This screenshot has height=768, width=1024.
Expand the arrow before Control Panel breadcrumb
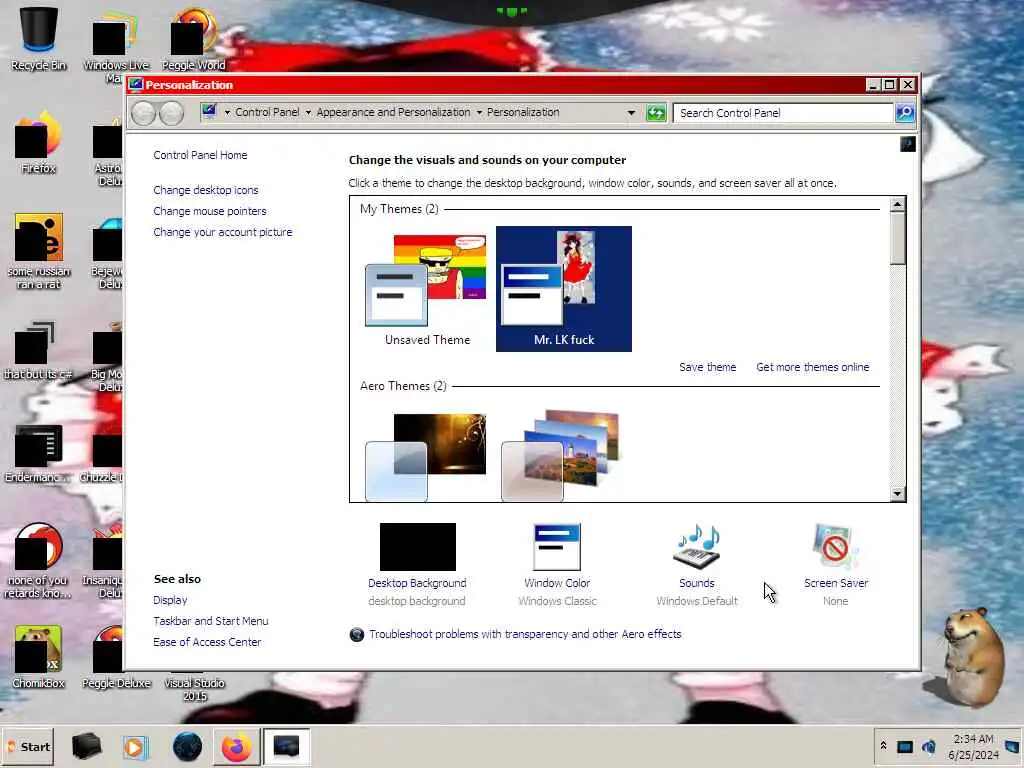[227, 112]
